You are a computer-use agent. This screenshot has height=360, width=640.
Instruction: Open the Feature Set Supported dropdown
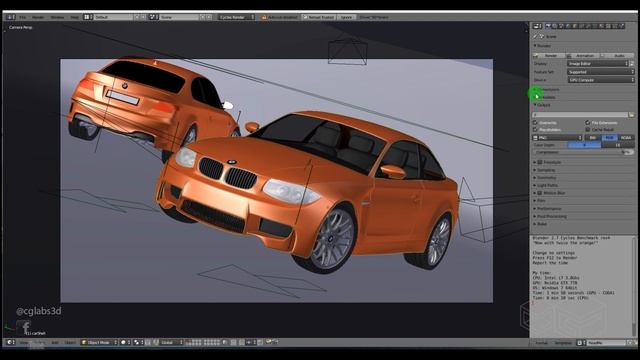[601, 72]
